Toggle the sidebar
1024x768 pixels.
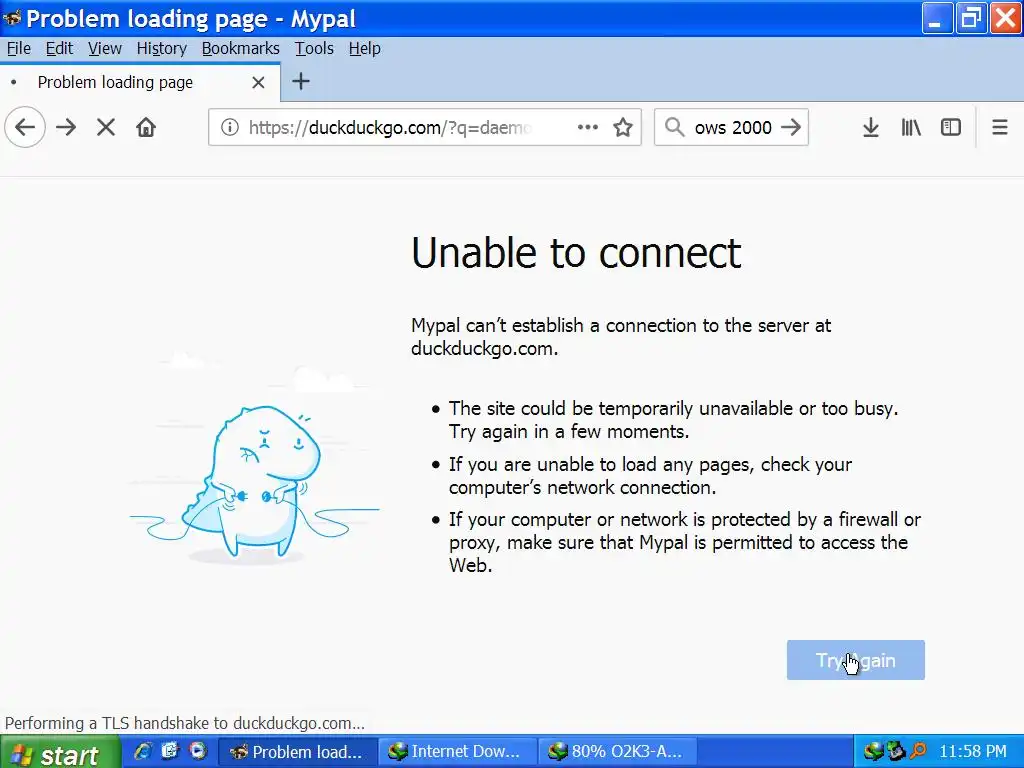tap(951, 127)
